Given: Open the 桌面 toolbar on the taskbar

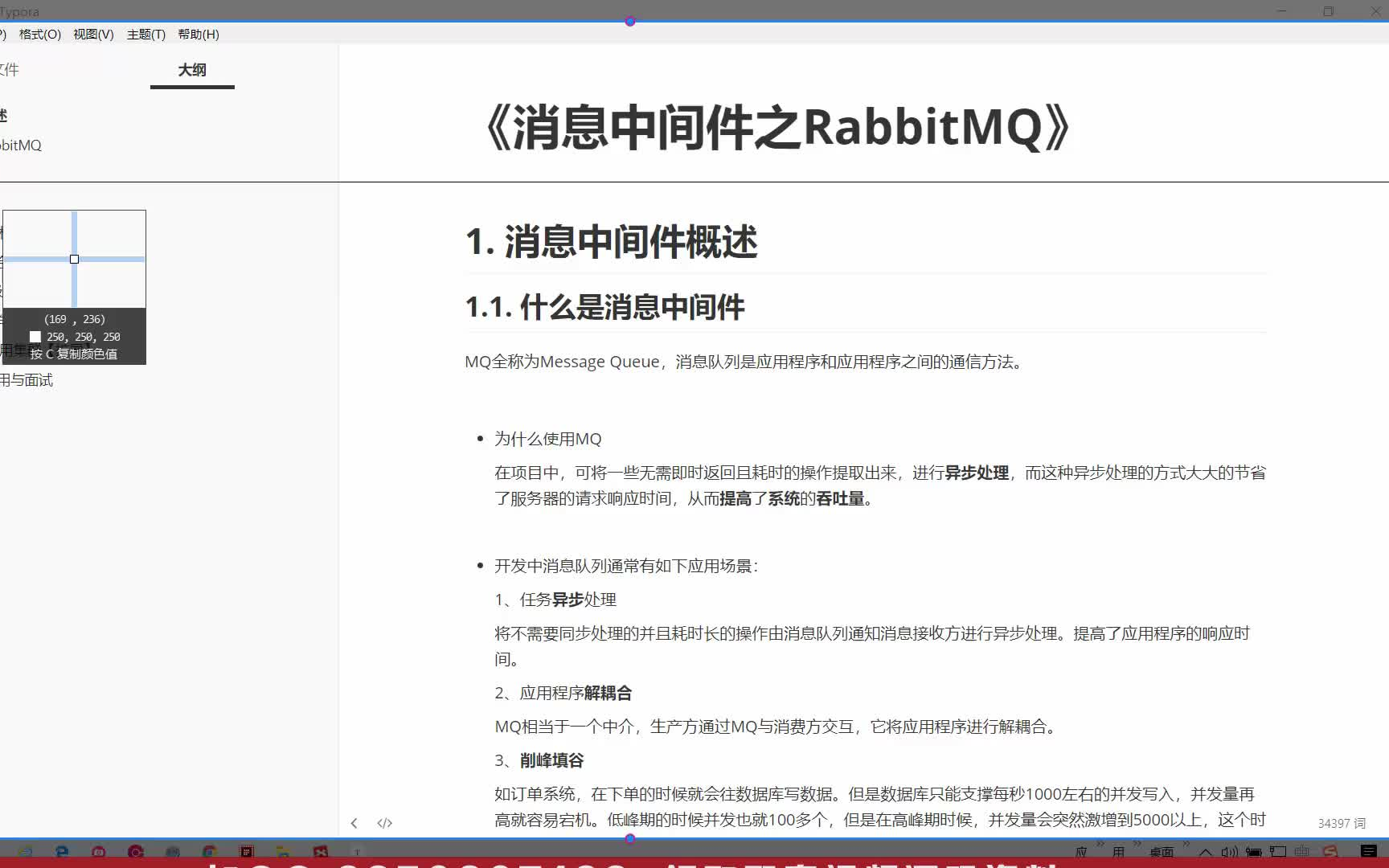Looking at the screenshot, I should (1162, 852).
